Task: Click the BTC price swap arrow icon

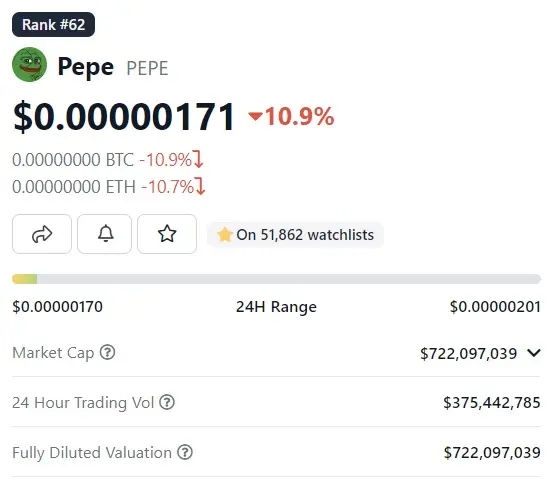Action: 199,159
